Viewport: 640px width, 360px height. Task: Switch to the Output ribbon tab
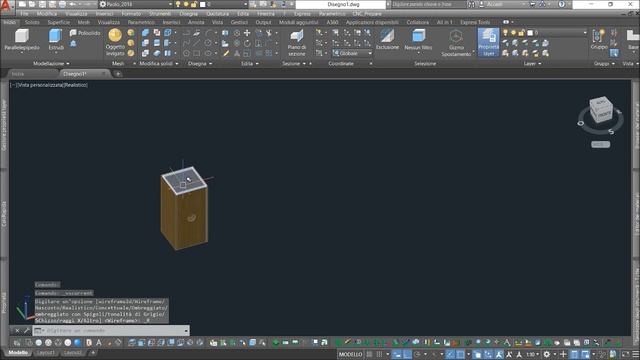coord(263,22)
